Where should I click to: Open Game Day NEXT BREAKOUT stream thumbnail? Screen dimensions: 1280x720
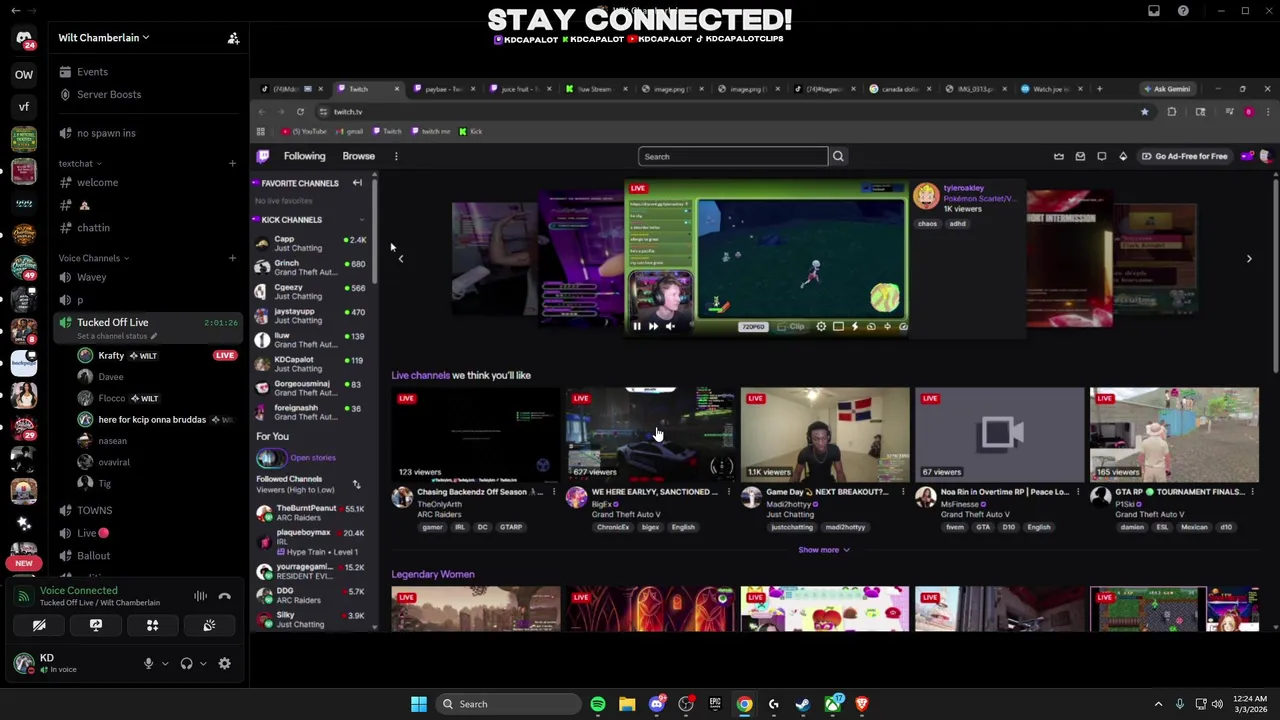coord(825,435)
